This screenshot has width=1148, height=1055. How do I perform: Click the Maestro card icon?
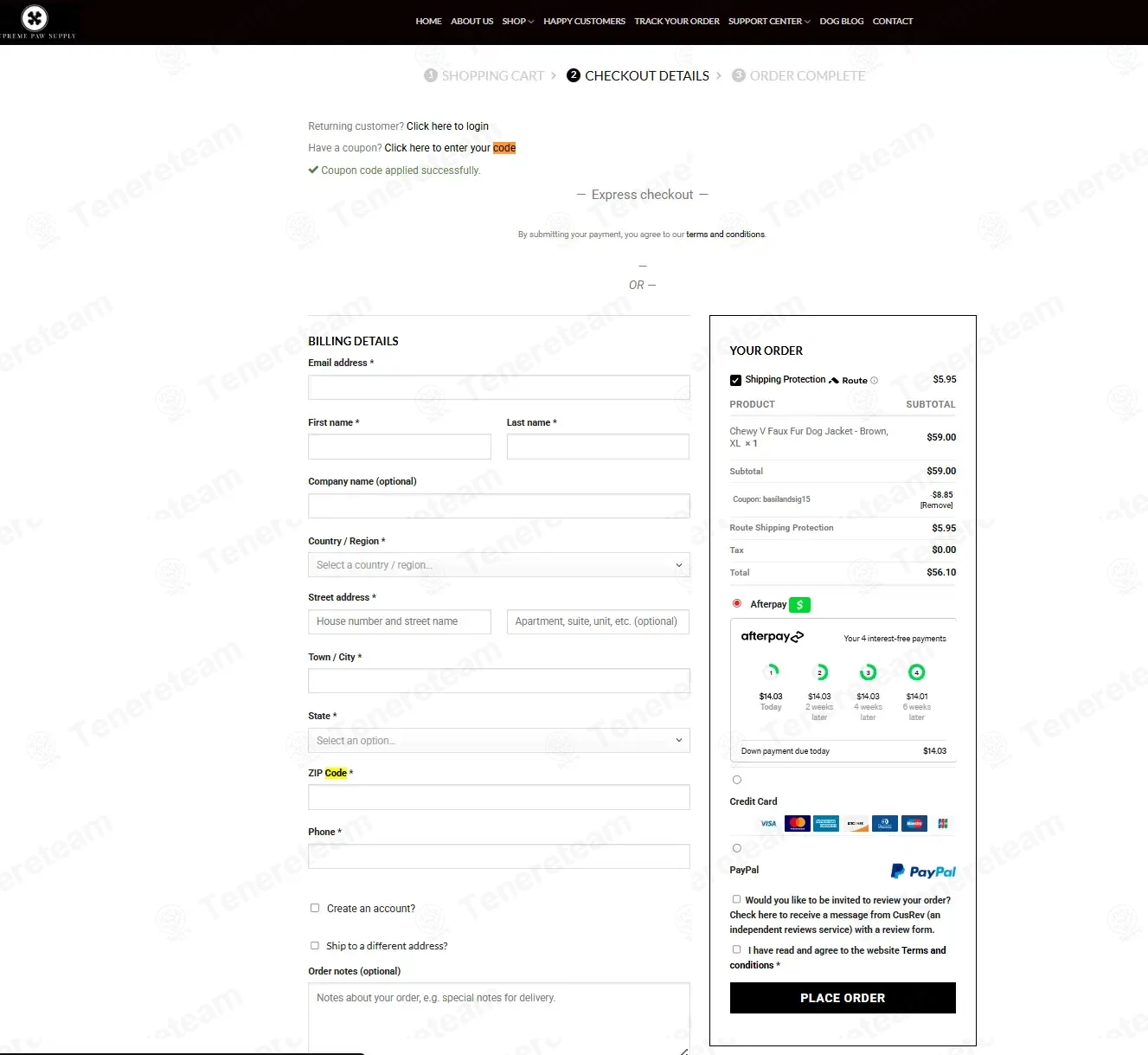[x=914, y=823]
